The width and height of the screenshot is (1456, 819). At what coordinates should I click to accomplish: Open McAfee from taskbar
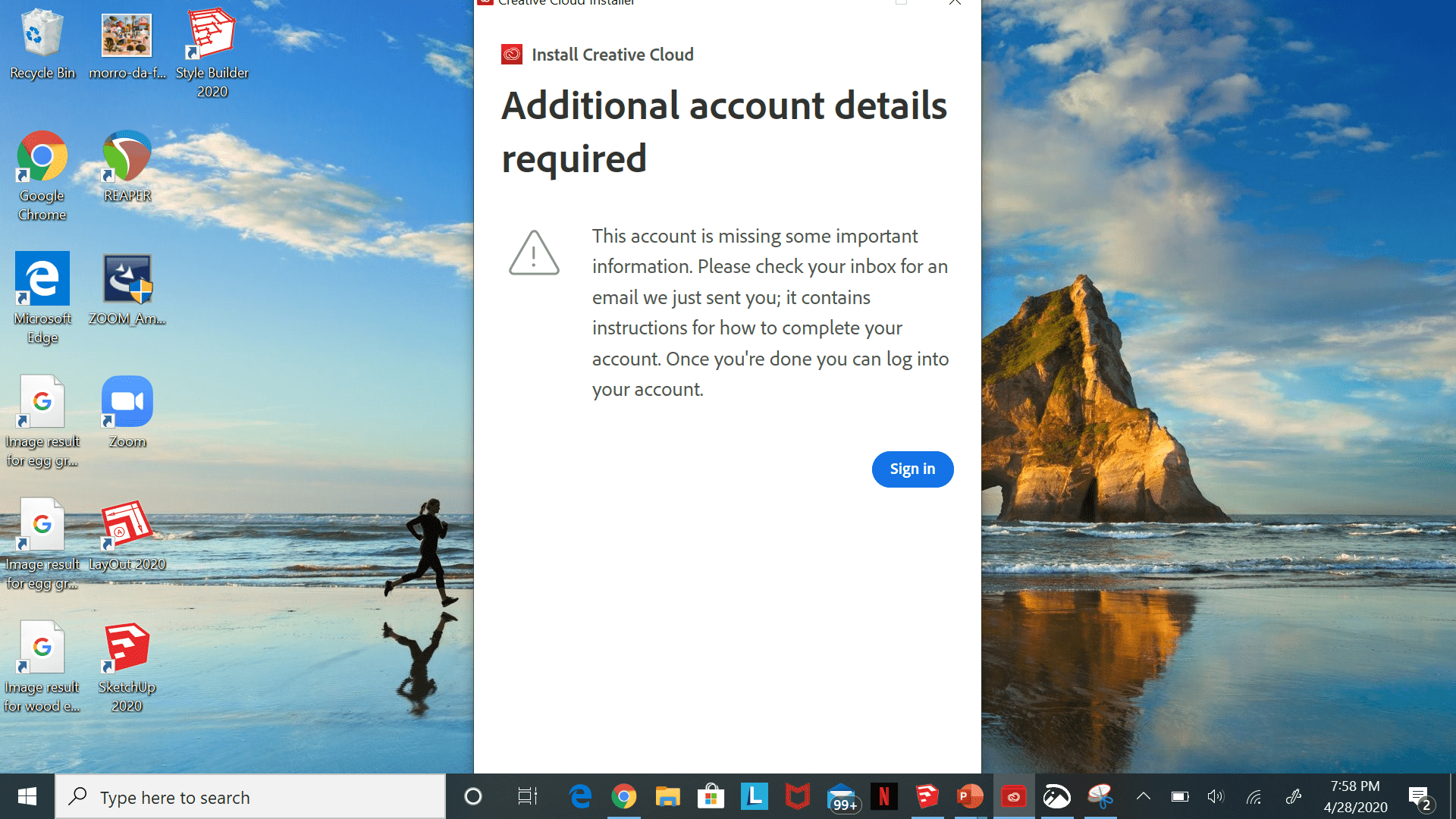click(x=797, y=797)
